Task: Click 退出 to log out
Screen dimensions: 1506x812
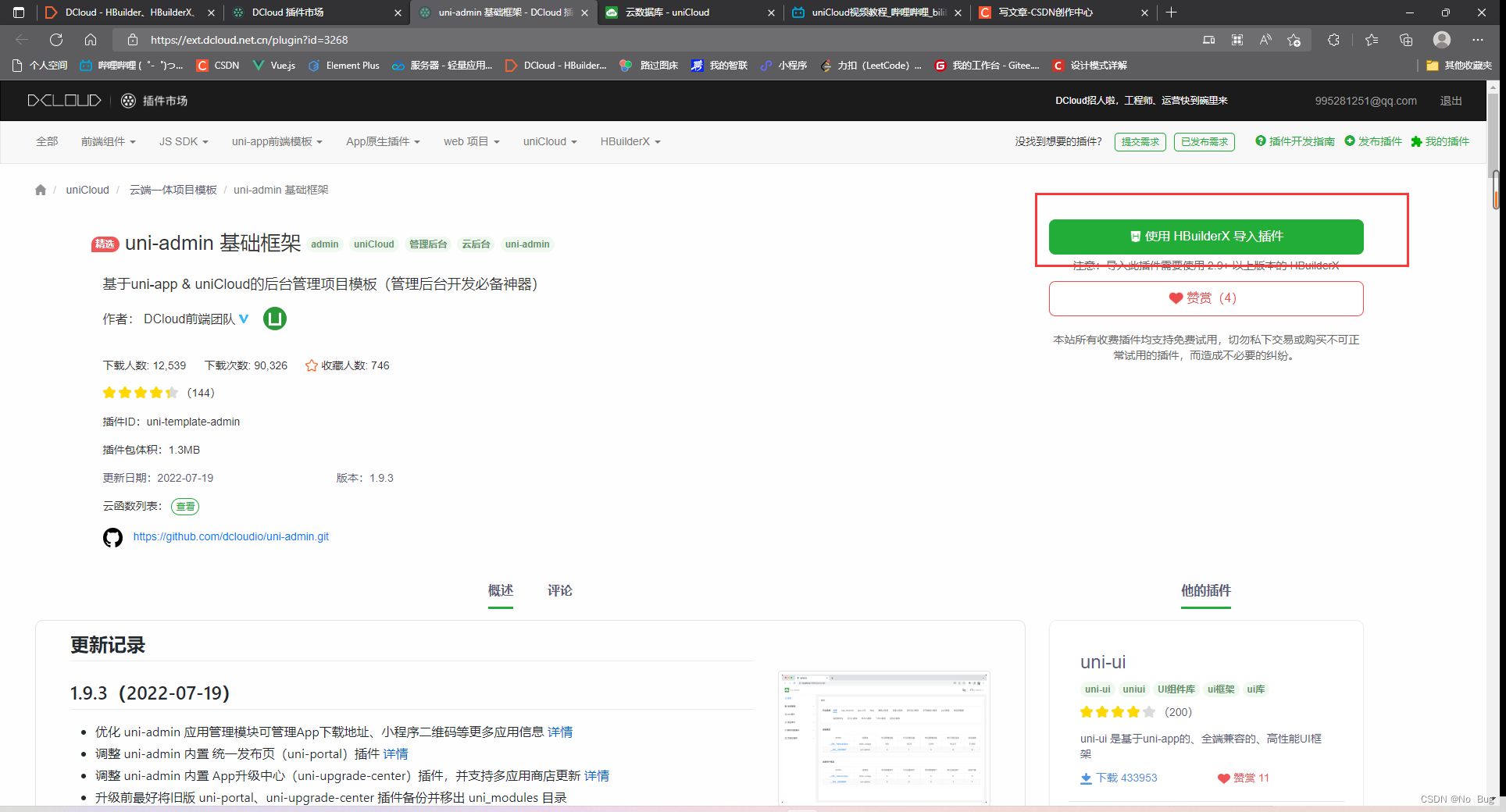Action: click(x=1451, y=101)
